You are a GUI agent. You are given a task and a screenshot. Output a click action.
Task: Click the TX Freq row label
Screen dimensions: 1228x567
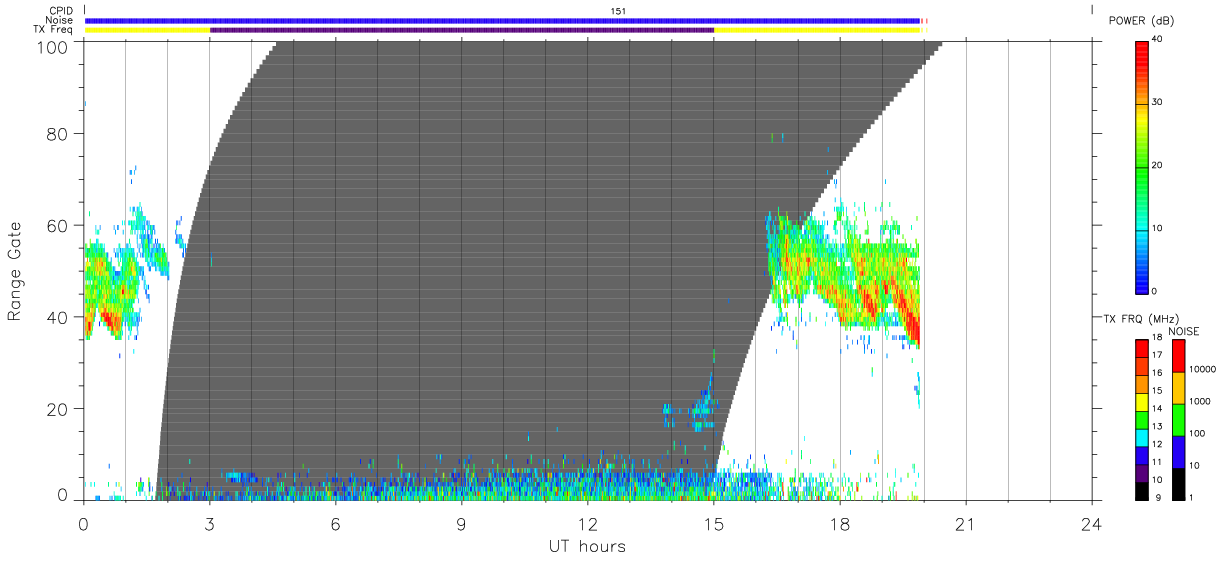(54, 30)
